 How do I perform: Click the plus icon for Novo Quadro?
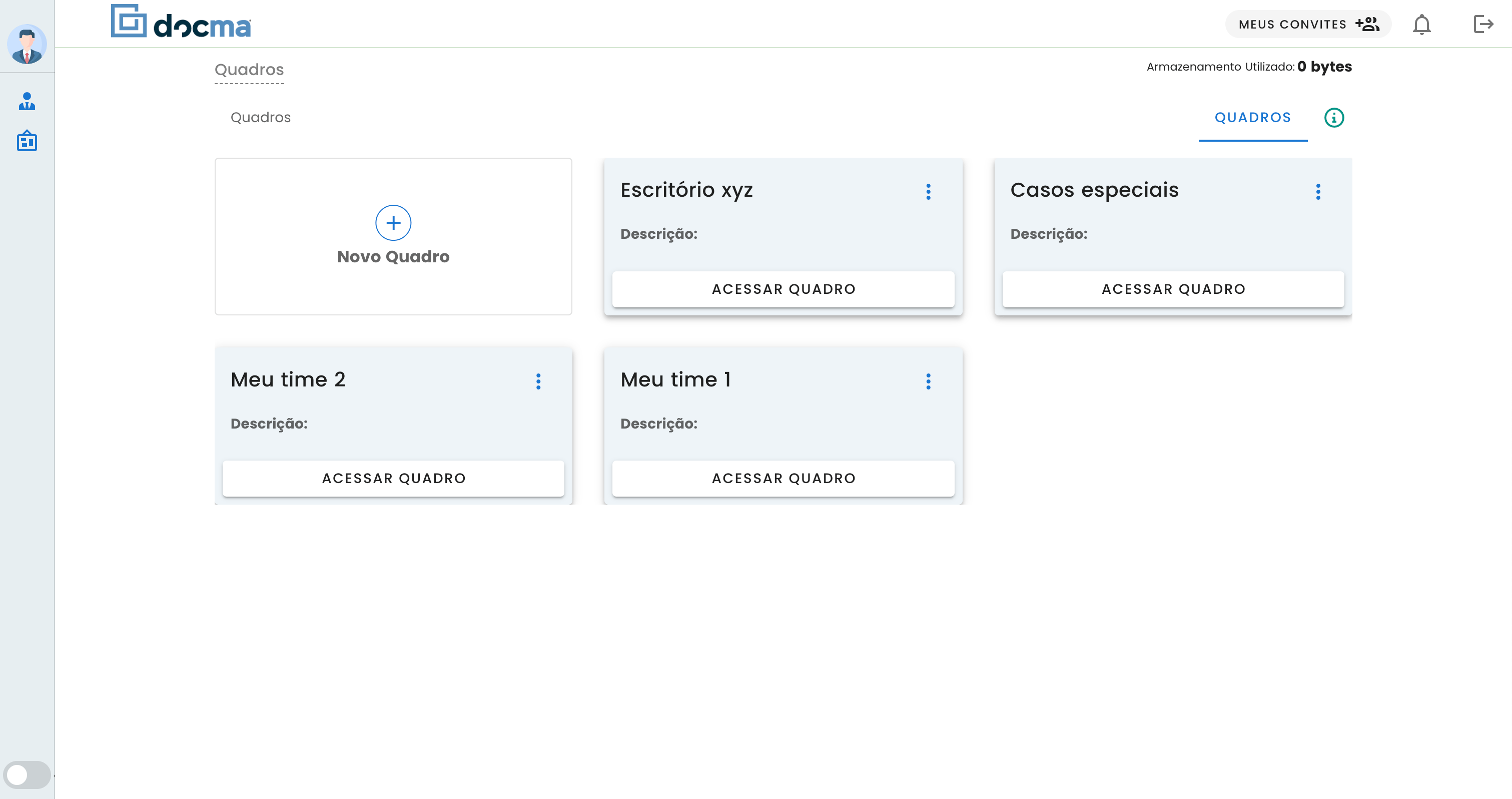393,223
